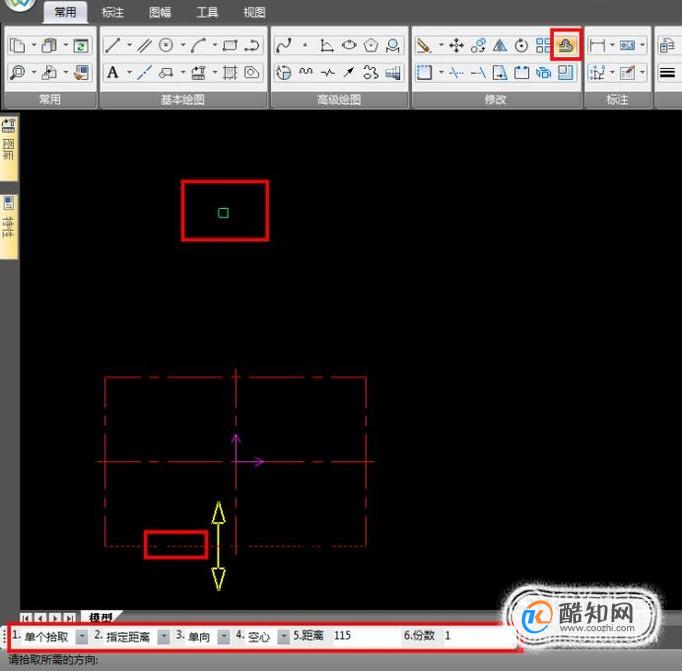
Task: Switch to the 标注 ribbon tab
Action: pyautogui.click(x=112, y=12)
